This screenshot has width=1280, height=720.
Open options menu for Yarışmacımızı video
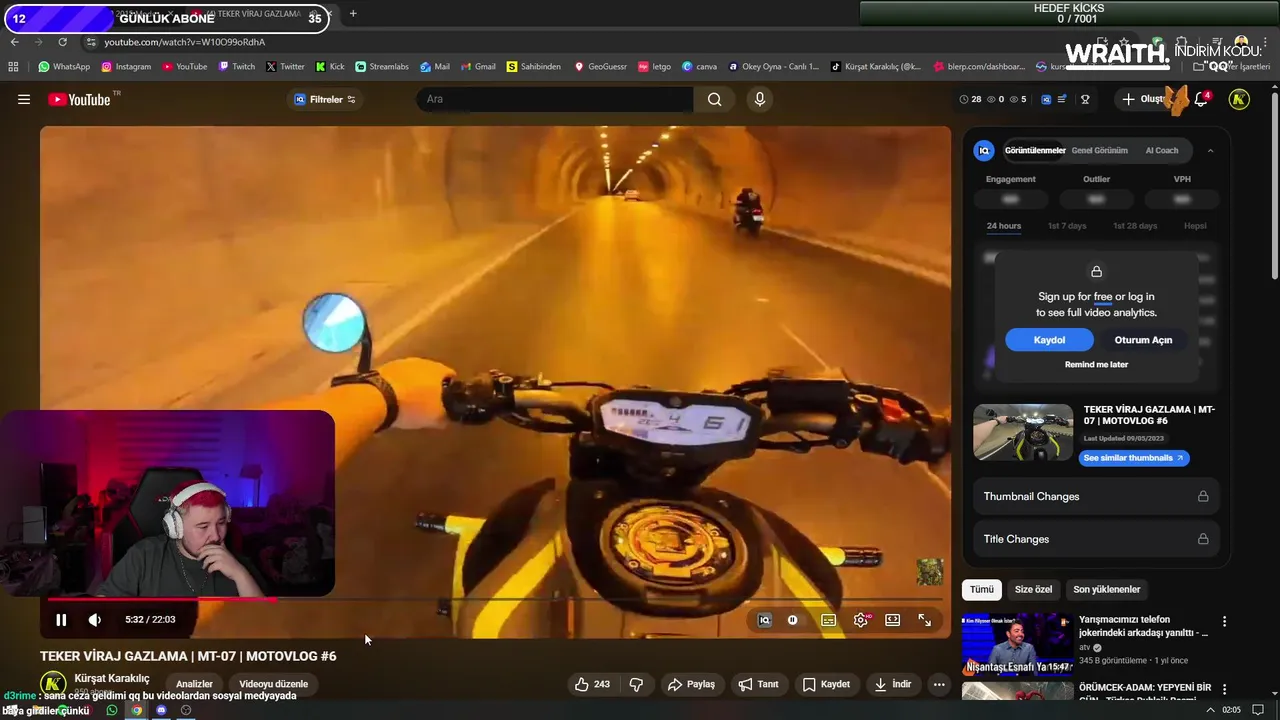(1224, 621)
